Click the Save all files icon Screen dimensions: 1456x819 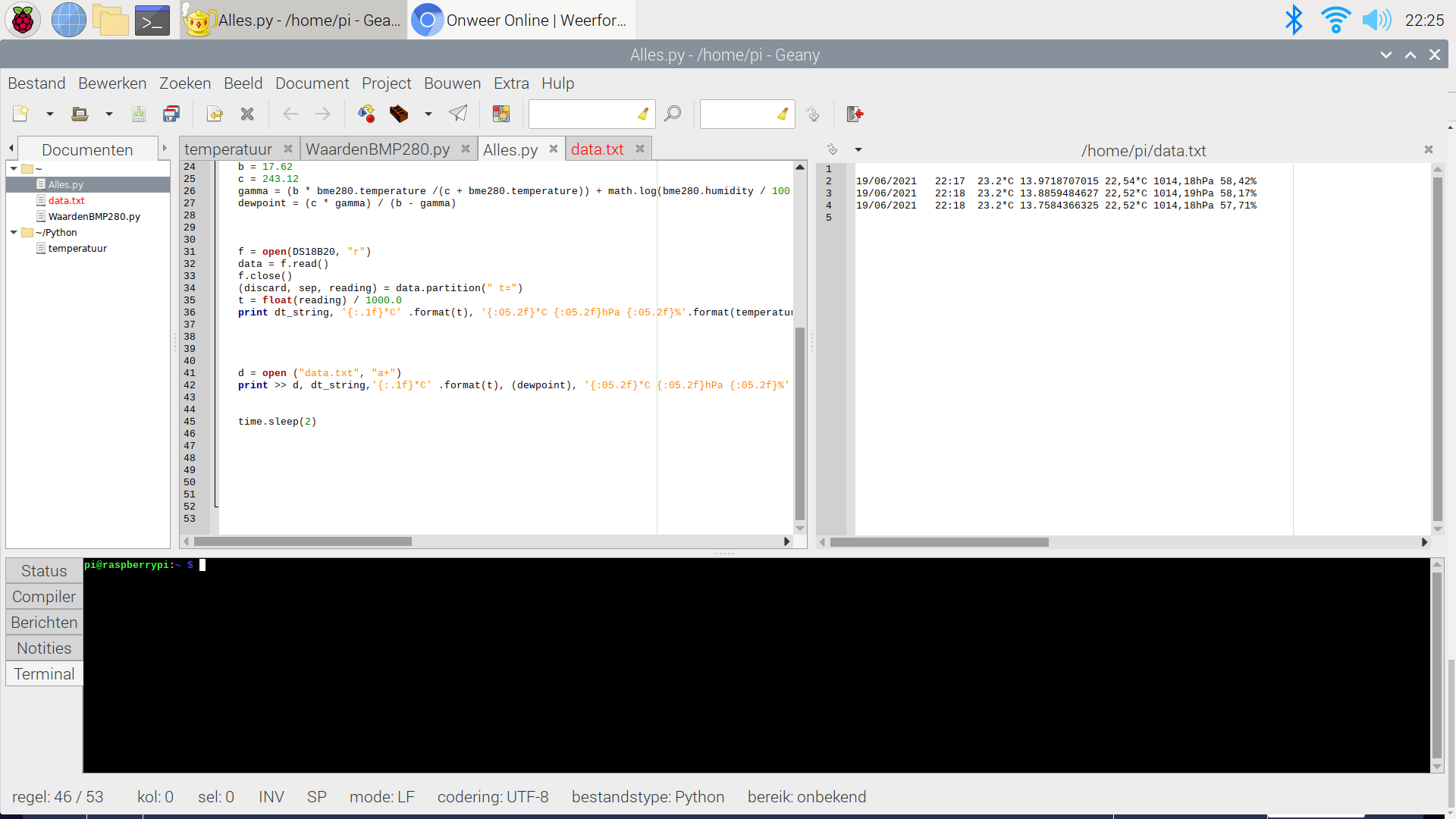(x=171, y=114)
